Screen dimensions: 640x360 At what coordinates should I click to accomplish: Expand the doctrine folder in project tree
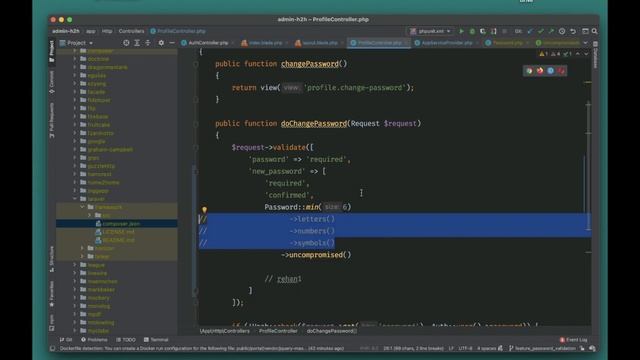pyautogui.click(x=75, y=59)
